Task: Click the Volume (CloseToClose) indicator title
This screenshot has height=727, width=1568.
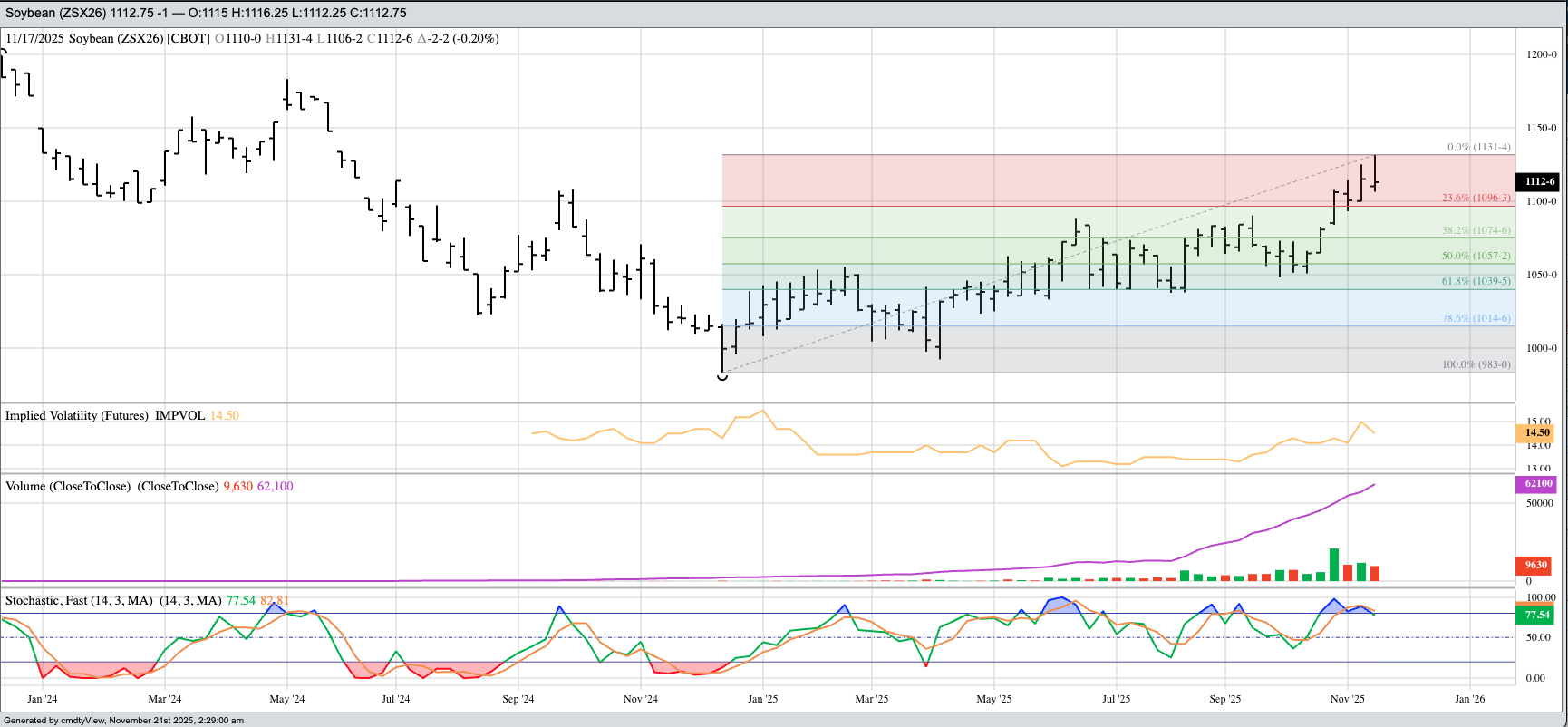Action: click(68, 486)
